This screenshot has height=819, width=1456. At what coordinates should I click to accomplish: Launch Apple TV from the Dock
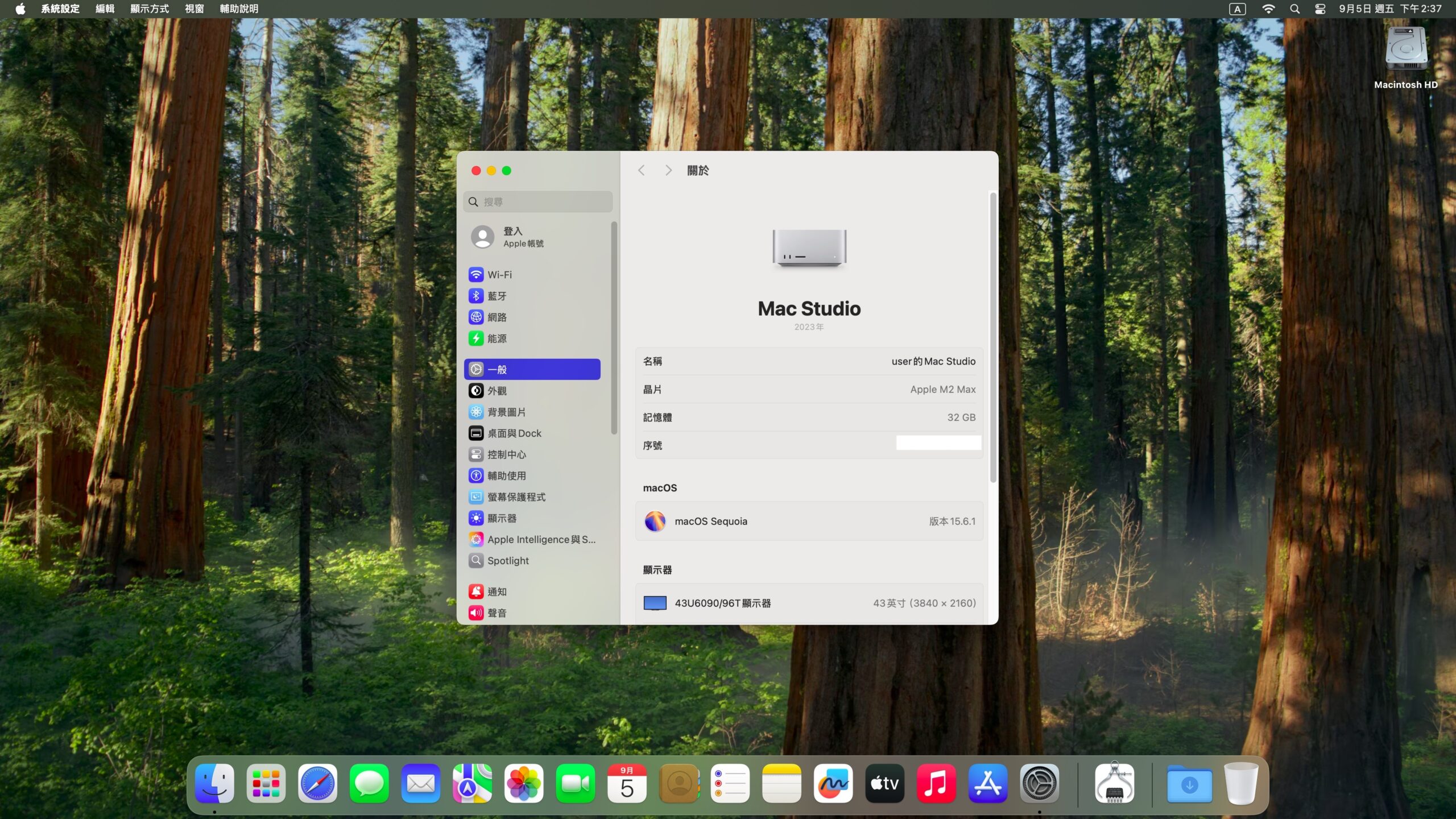(885, 784)
